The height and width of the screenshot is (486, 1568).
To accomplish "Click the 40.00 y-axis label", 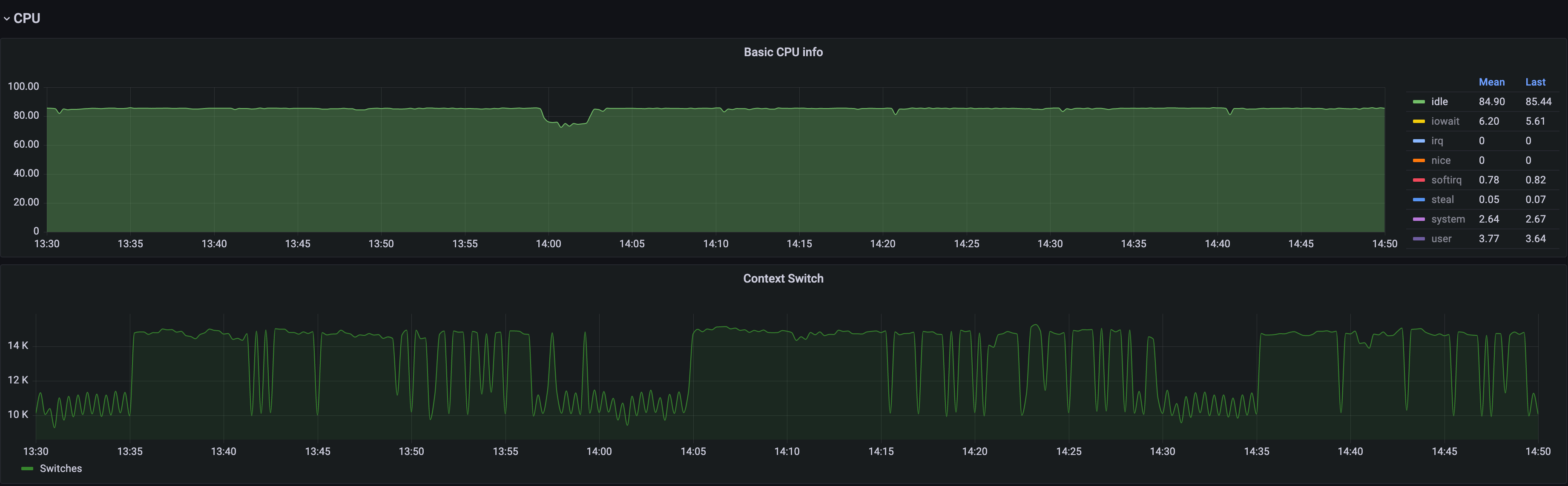I will 26,173.
